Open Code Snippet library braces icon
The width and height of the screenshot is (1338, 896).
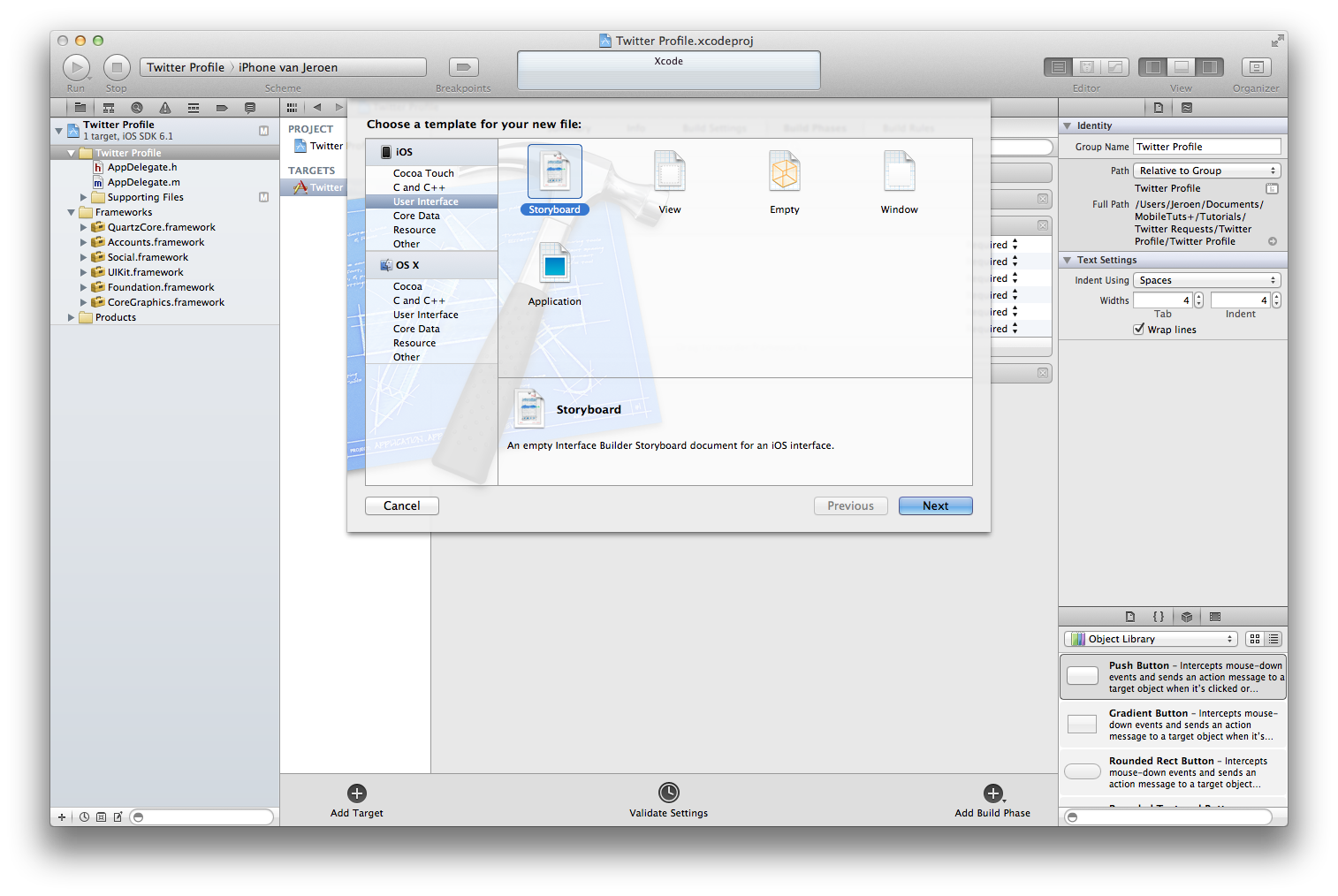tap(1159, 617)
